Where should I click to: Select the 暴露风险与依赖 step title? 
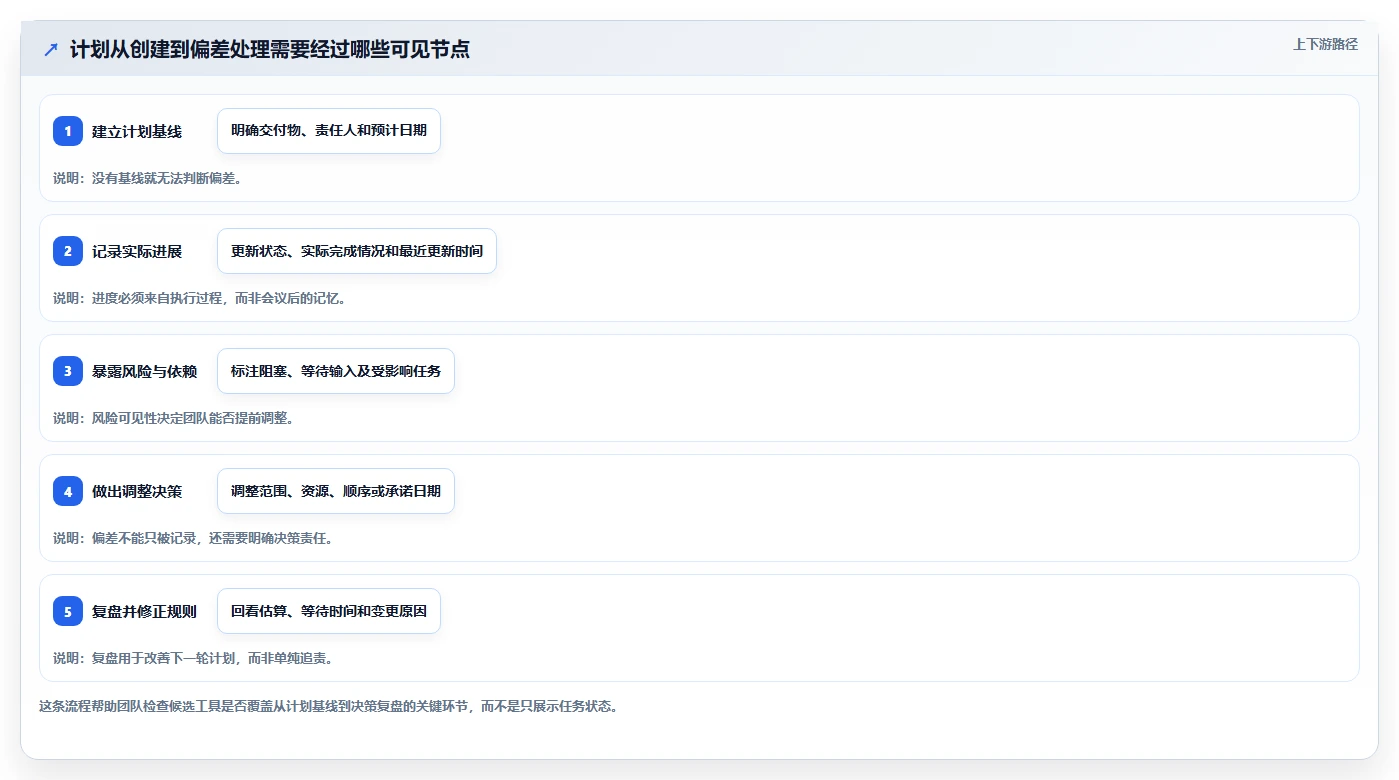coord(144,371)
